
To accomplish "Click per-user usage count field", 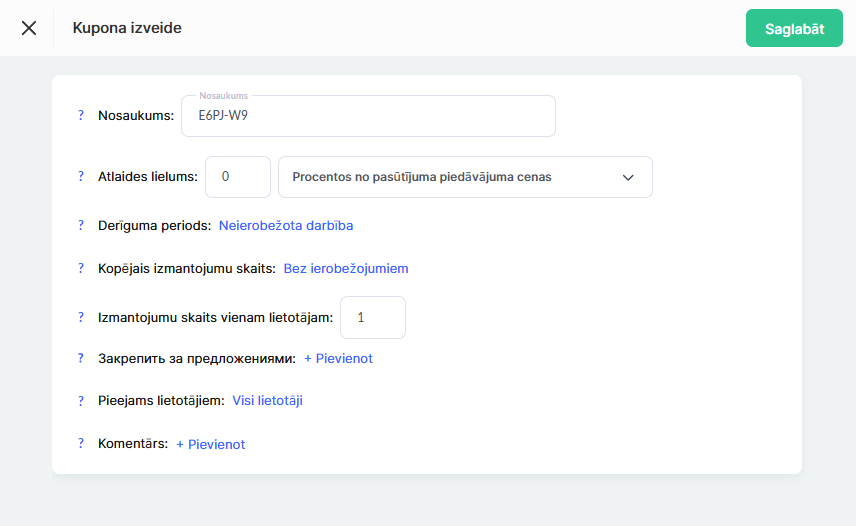I will coord(373,317).
